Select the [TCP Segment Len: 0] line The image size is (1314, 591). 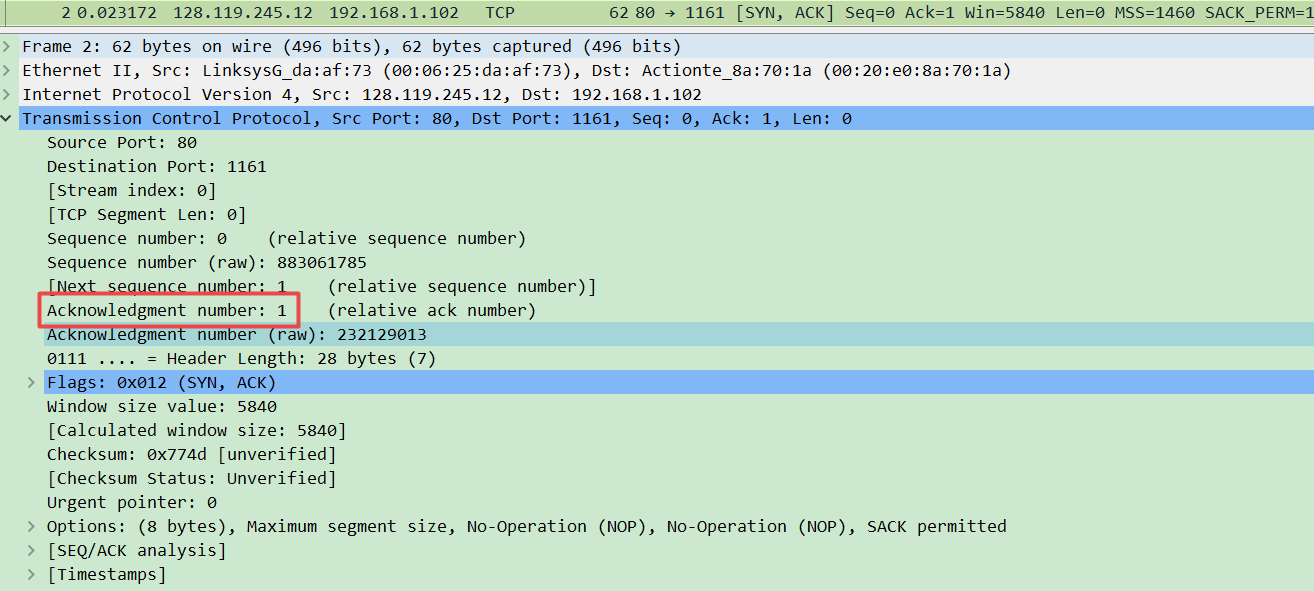pyautogui.click(x=147, y=215)
